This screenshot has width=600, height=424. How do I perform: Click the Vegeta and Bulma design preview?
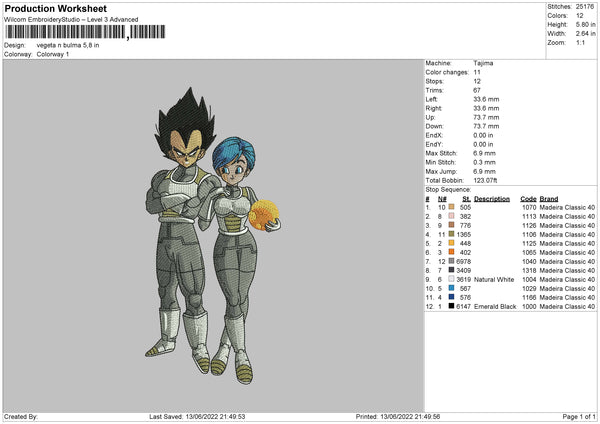[213, 236]
